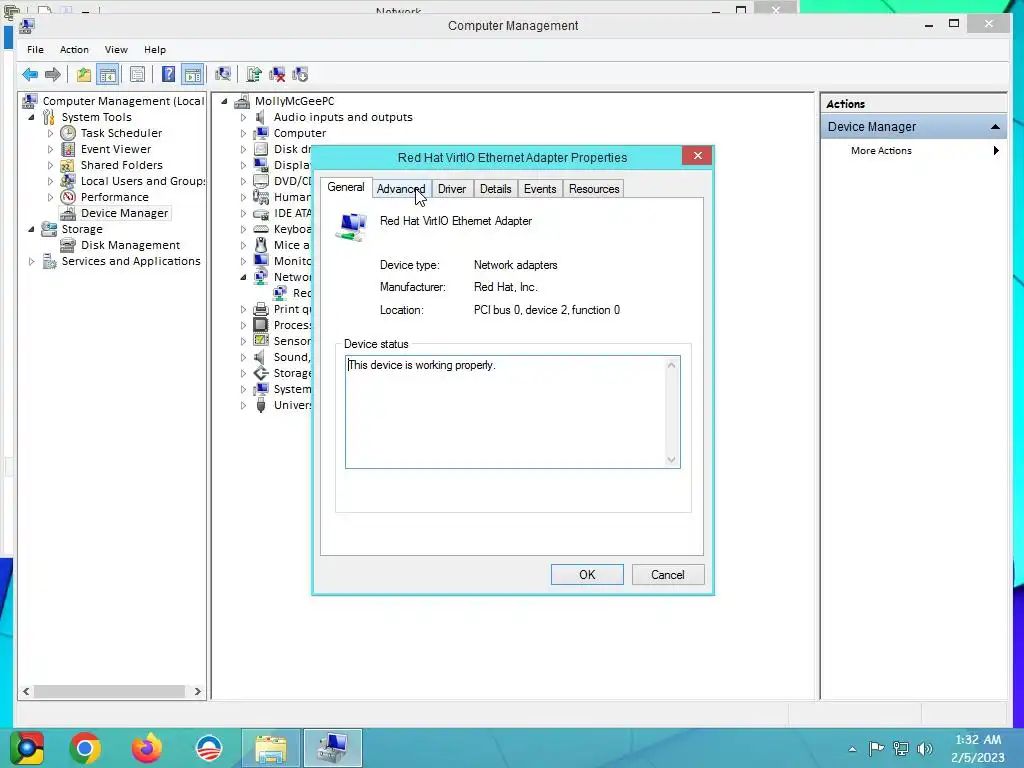Expand the Event Viewer node

point(50,149)
